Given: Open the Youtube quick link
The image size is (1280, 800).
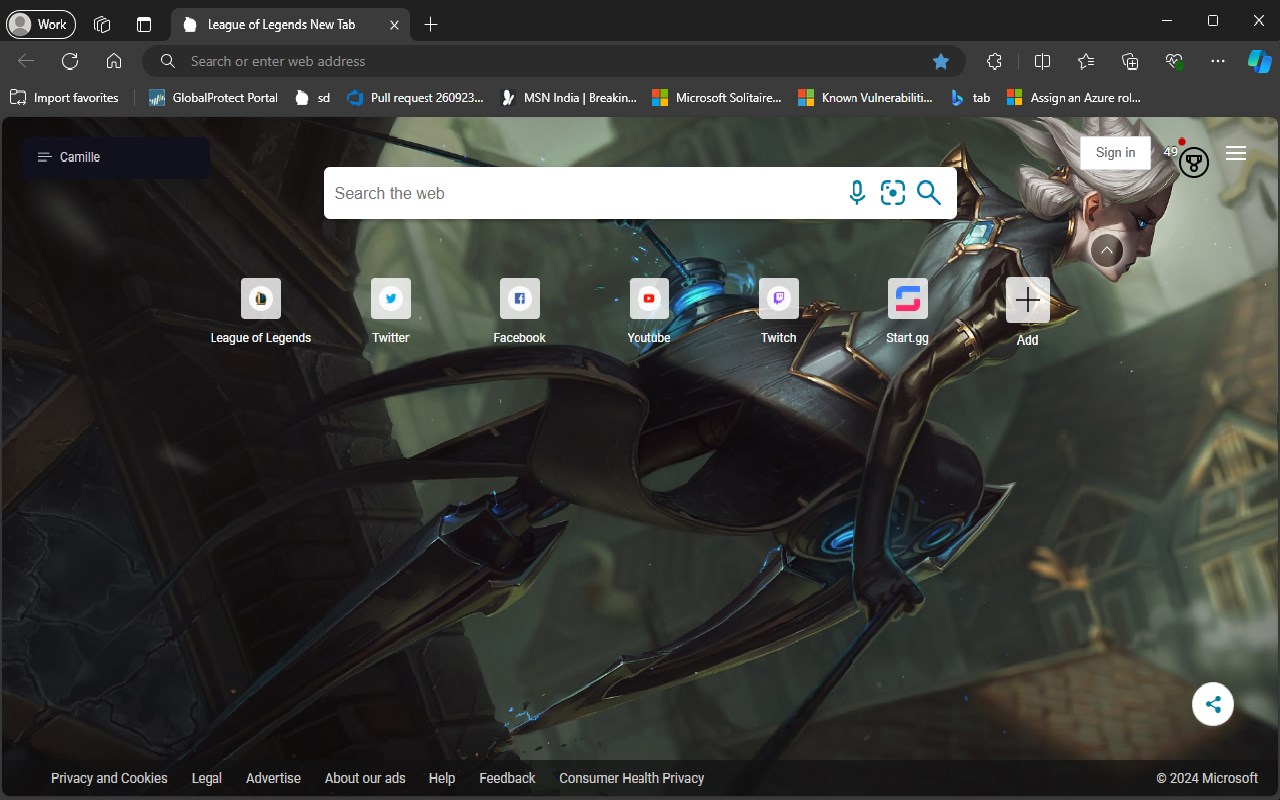Looking at the screenshot, I should [649, 311].
